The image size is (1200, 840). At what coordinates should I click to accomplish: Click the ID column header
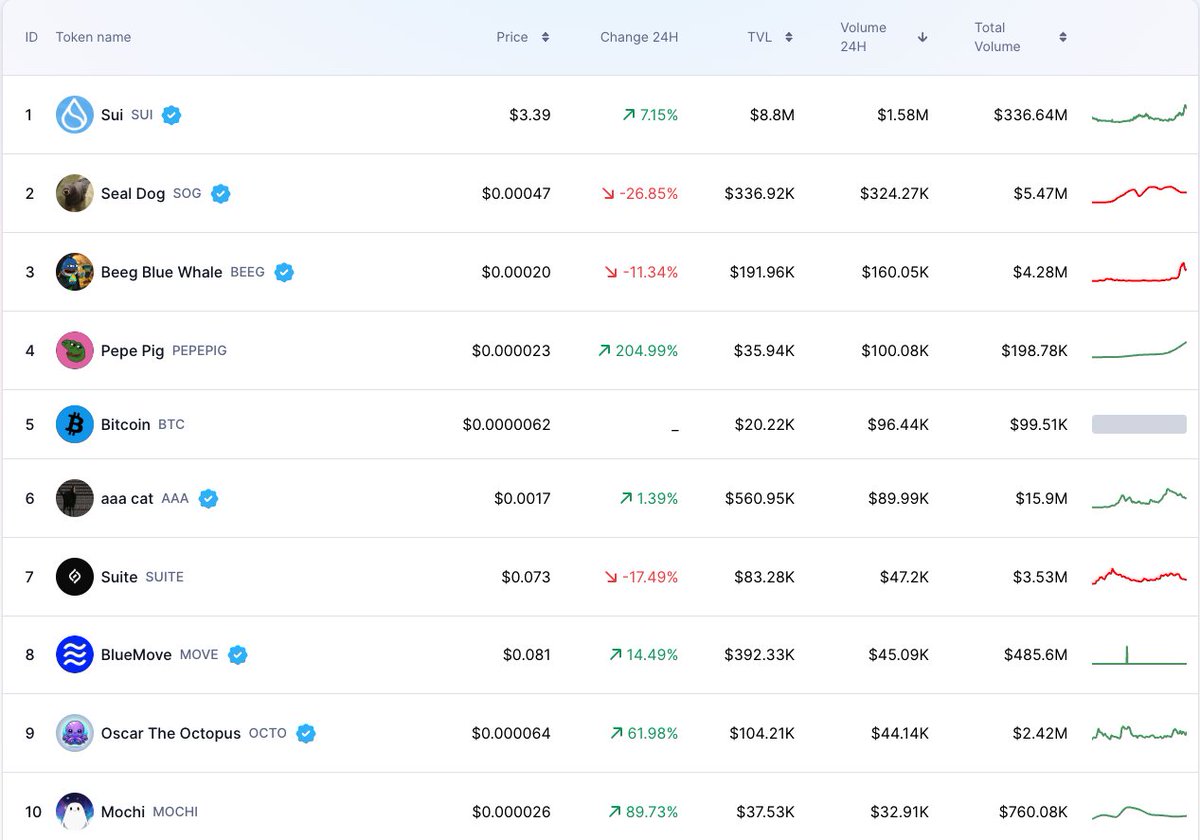pyautogui.click(x=31, y=37)
